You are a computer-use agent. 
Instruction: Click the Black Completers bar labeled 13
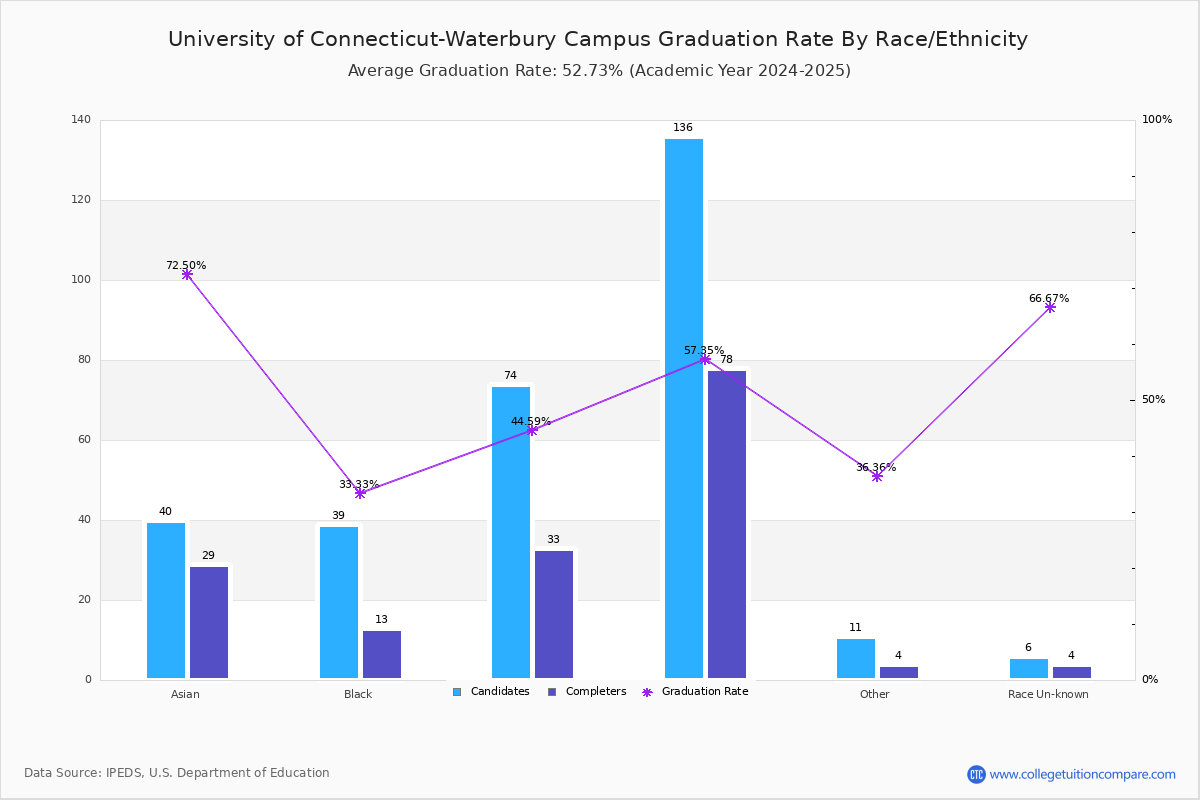pos(382,655)
